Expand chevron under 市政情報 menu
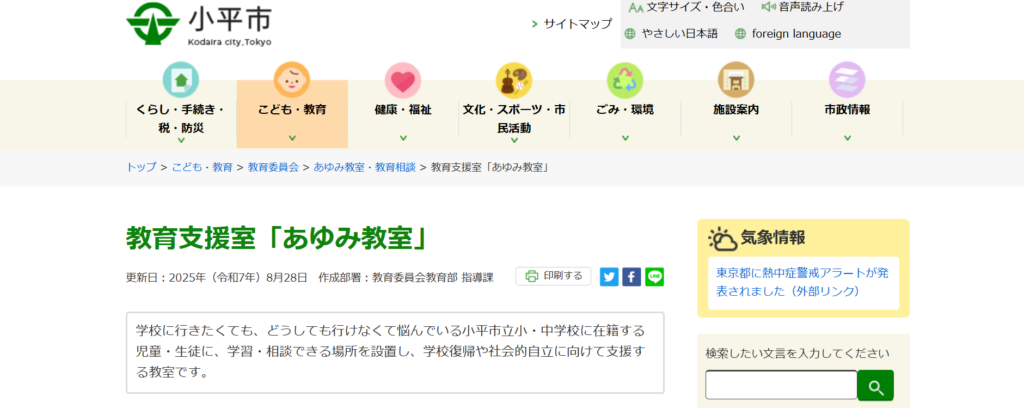Image resolution: width=1024 pixels, height=408 pixels. (847, 138)
